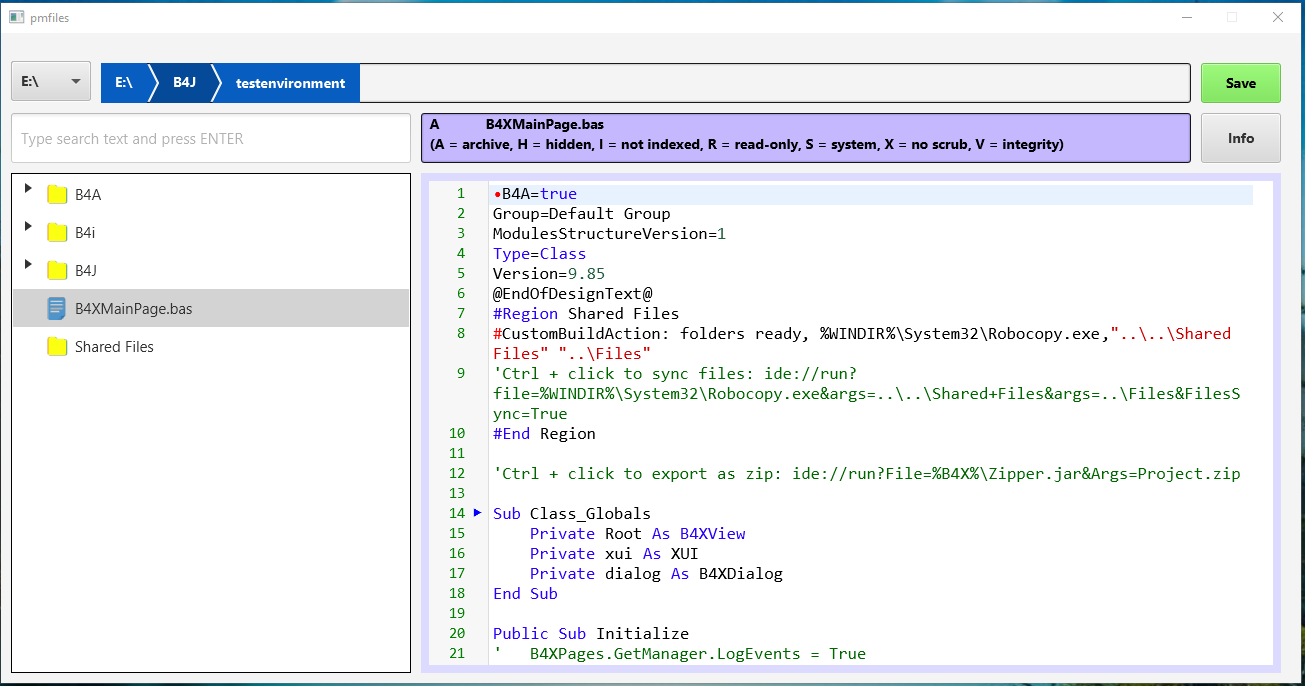Select the Shared Files tree item
Screen dimensions: 1305x686
(x=114, y=347)
